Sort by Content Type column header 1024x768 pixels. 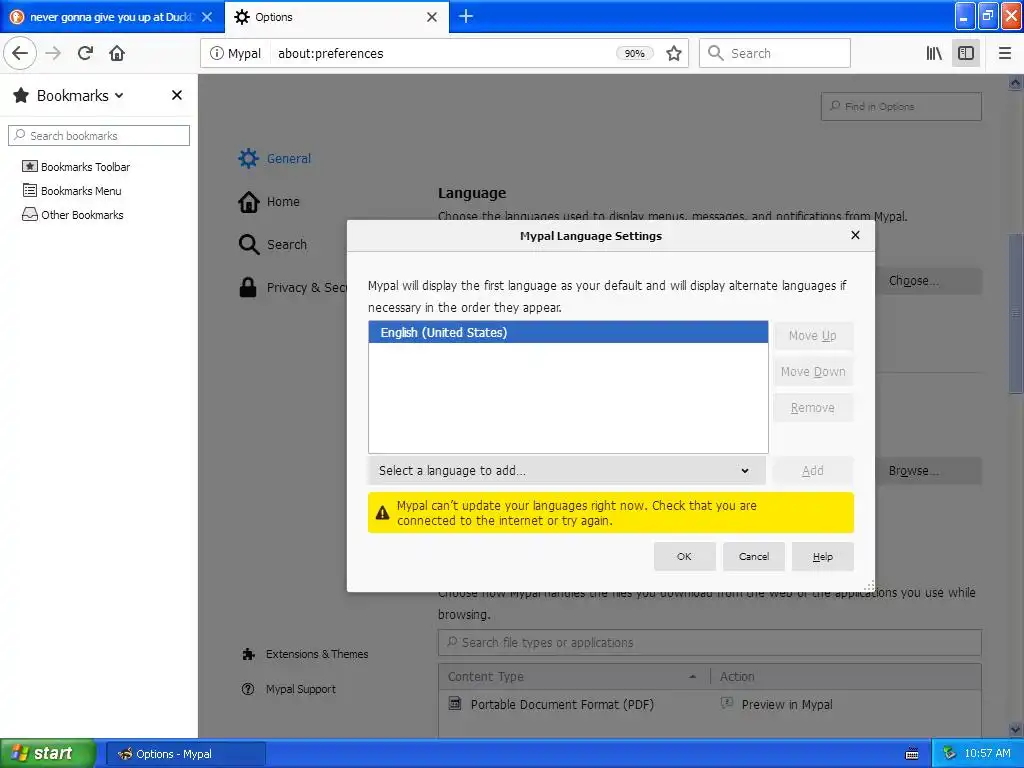[x=573, y=677]
